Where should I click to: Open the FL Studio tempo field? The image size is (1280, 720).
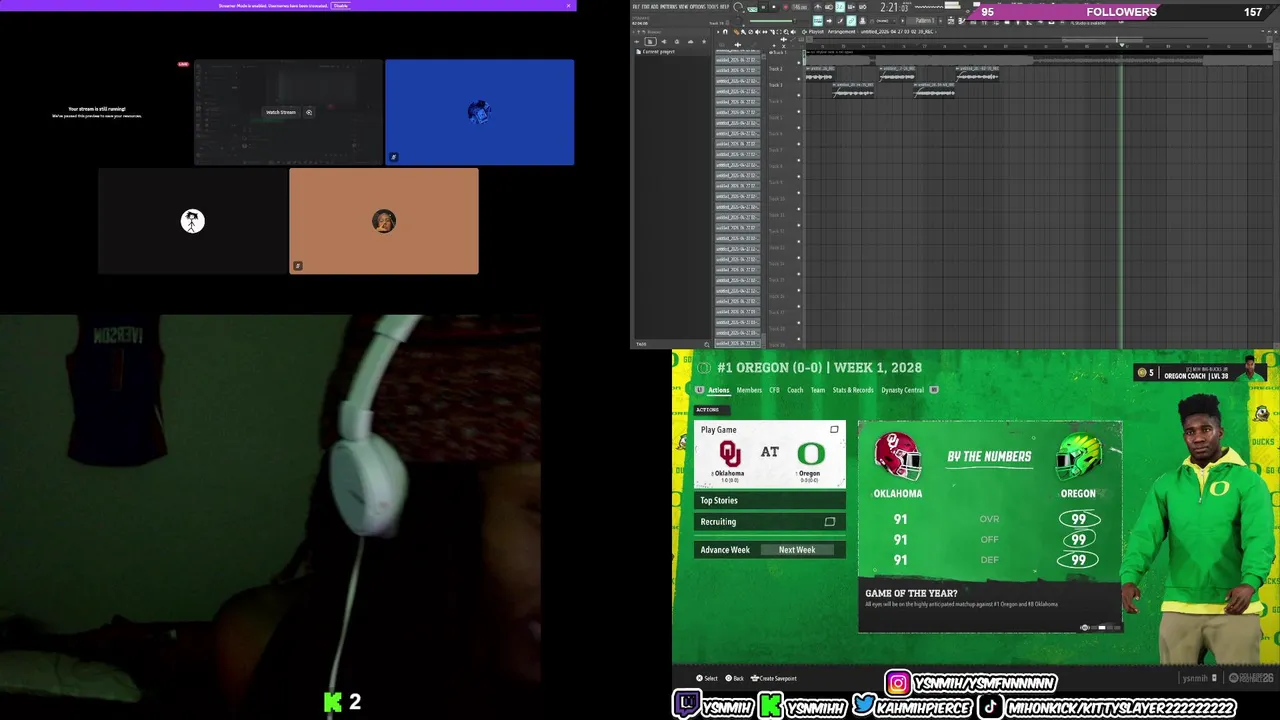(799, 7)
